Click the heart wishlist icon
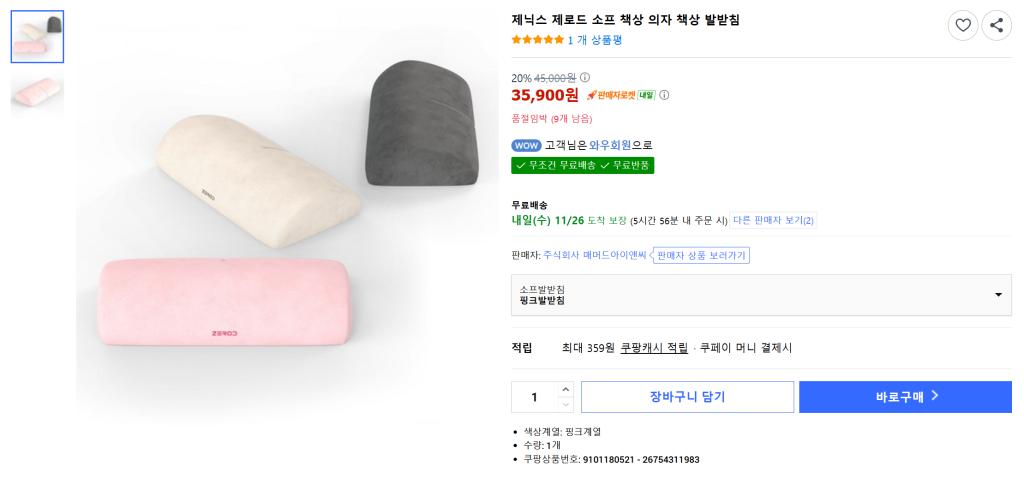The width and height of the screenshot is (1024, 484). tap(963, 25)
